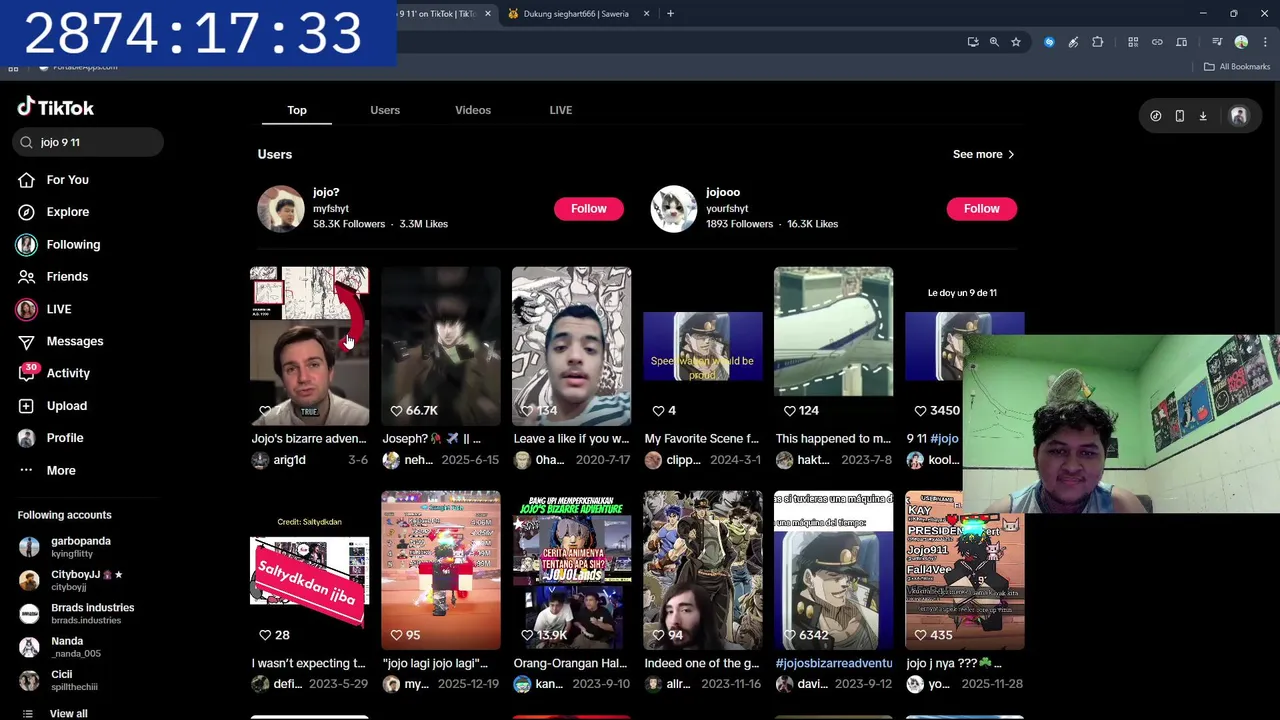
Task: Open the LIVE section in sidebar
Action: pos(59,309)
